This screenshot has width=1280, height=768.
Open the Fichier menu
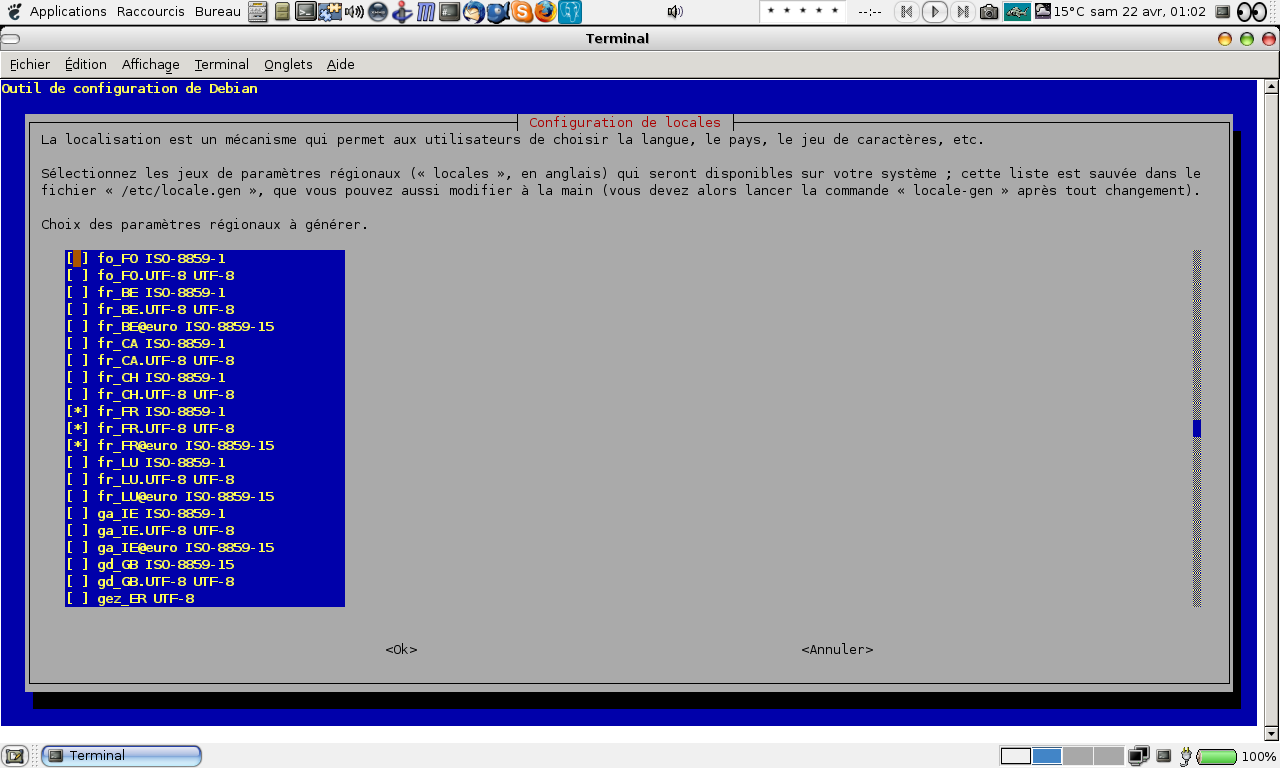[x=30, y=64]
